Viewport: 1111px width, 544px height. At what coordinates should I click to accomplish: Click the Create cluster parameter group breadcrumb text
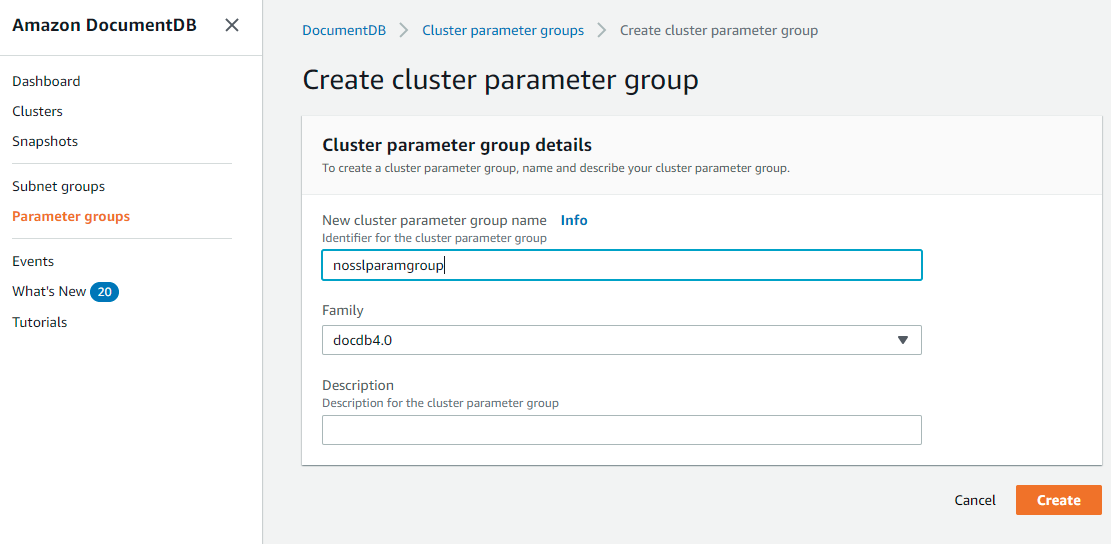tap(719, 30)
